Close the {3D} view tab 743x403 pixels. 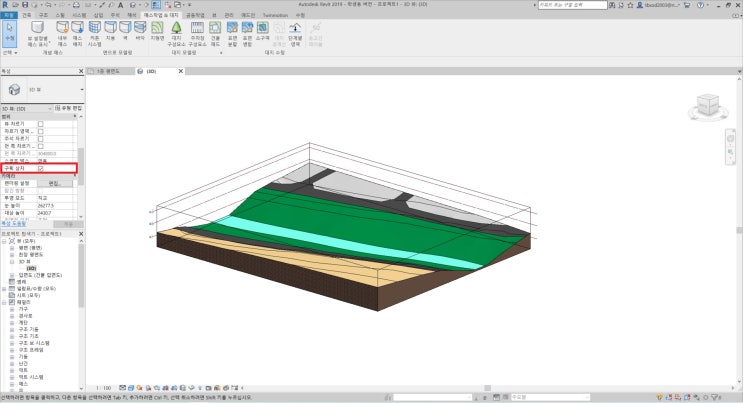[181, 71]
